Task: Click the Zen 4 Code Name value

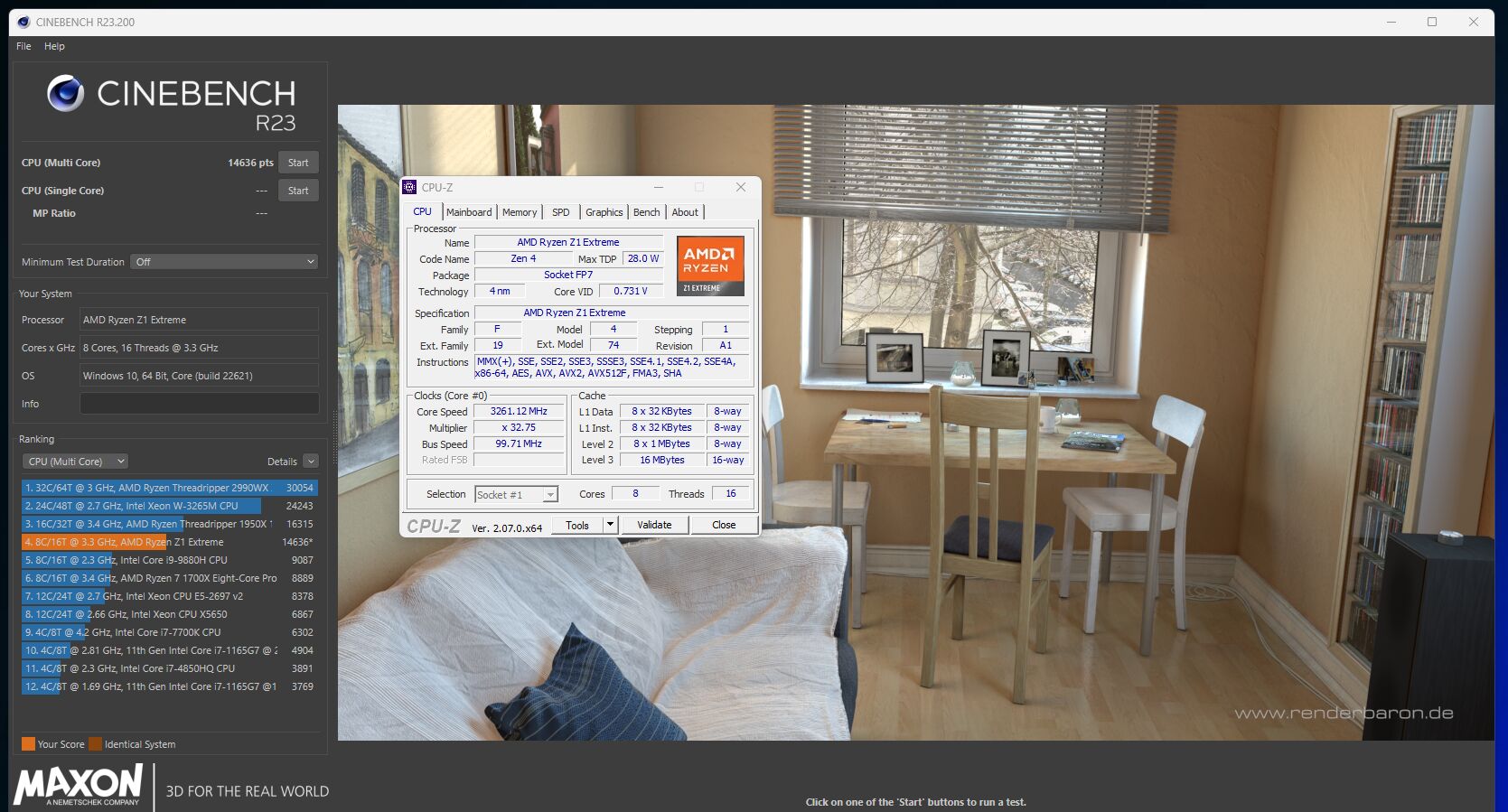Action: click(523, 258)
